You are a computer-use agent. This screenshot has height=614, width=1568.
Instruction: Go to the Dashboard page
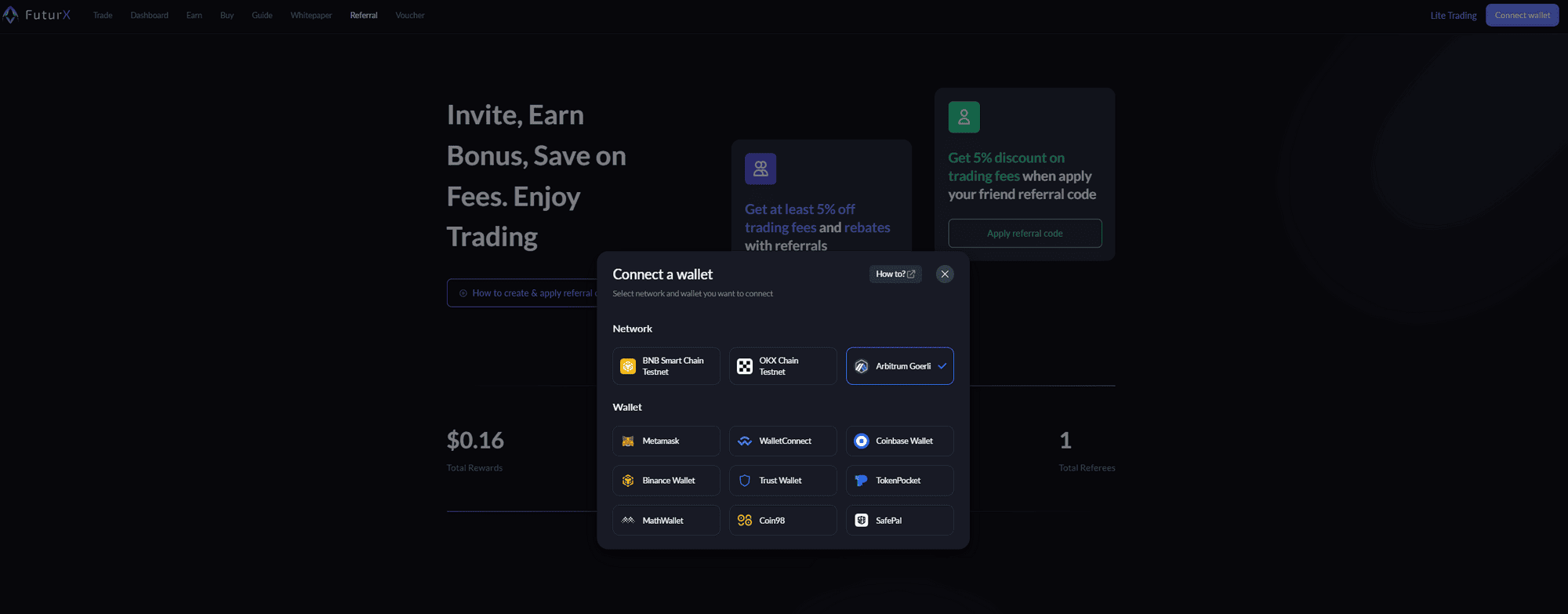click(149, 15)
